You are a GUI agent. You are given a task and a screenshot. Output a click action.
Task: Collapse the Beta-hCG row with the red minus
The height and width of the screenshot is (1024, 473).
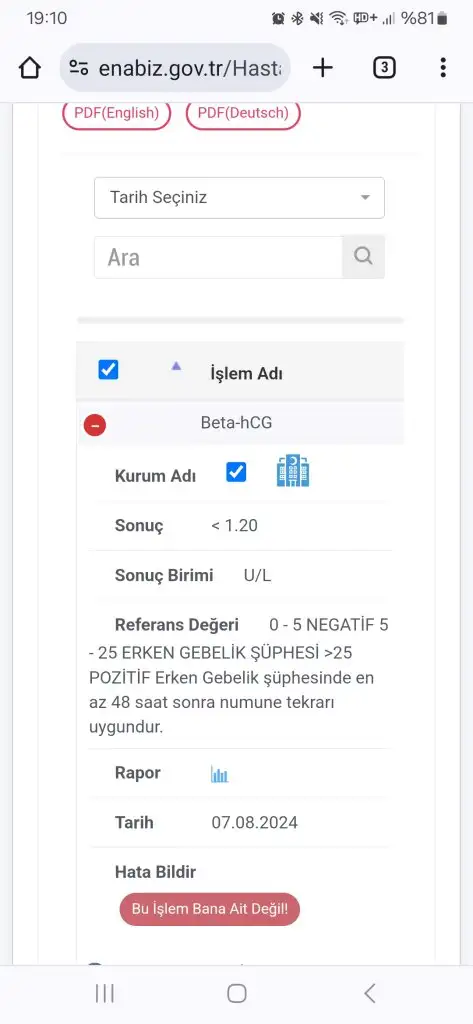tap(95, 426)
